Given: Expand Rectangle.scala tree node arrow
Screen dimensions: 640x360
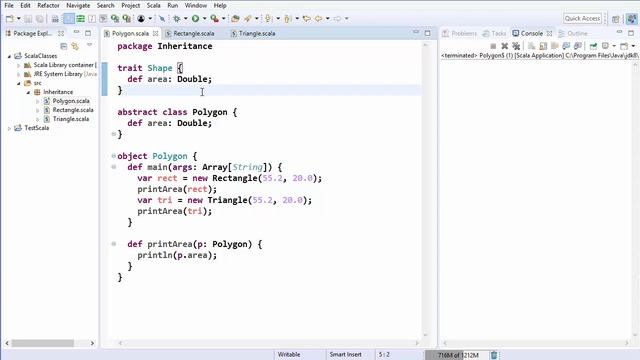Looking at the screenshot, I should click(38, 110).
